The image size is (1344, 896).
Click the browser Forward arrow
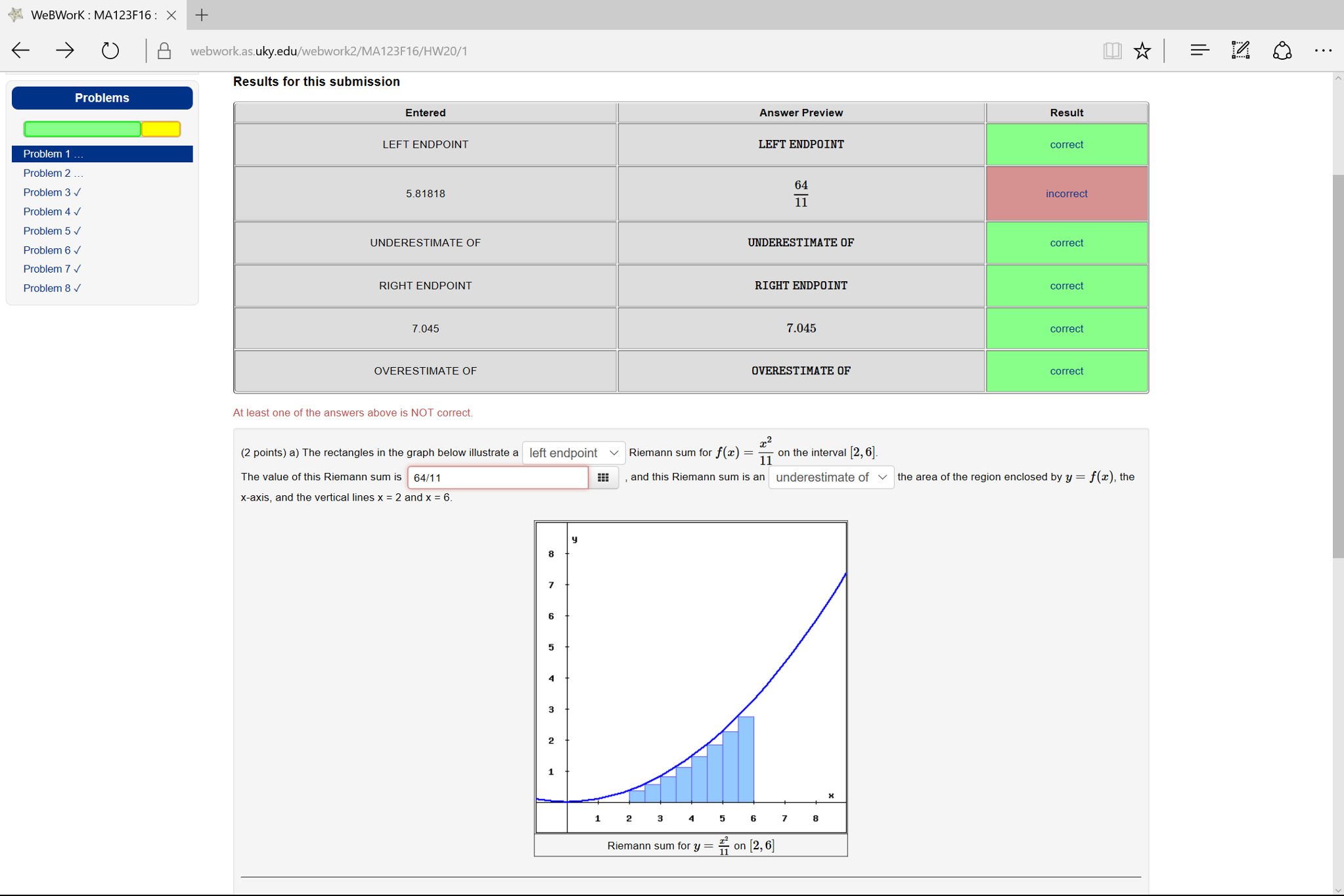pos(65,51)
